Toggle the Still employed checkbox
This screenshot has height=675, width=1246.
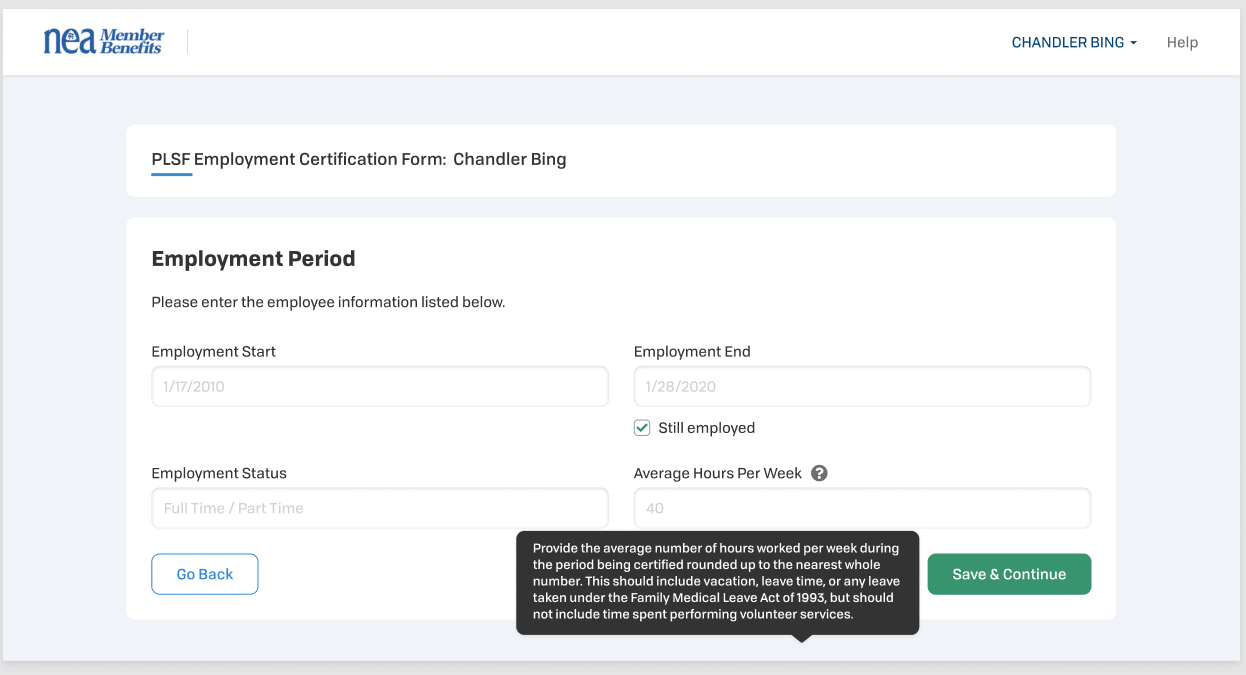[642, 428]
